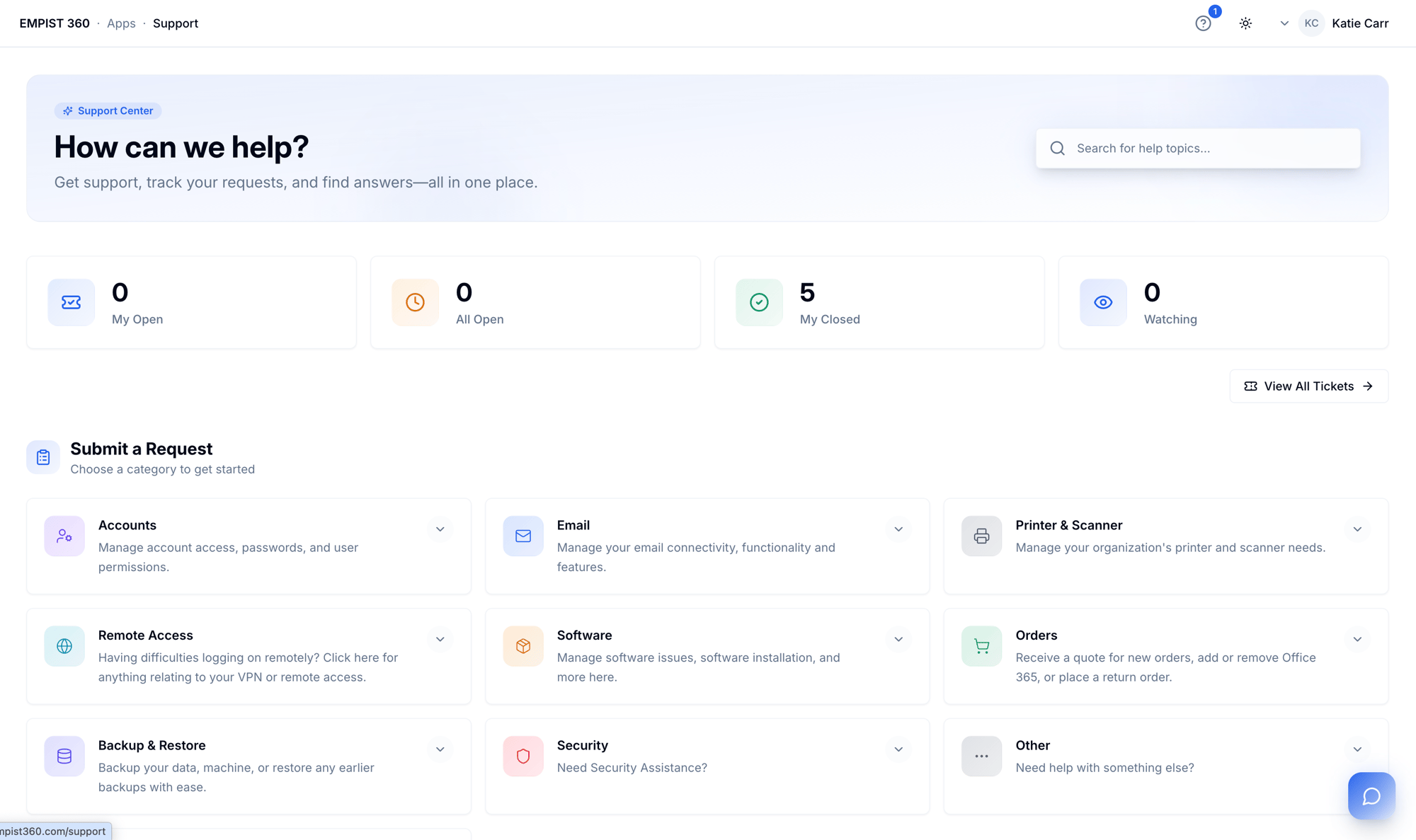Click the Remote Access globe icon
1416x840 pixels.
point(64,646)
